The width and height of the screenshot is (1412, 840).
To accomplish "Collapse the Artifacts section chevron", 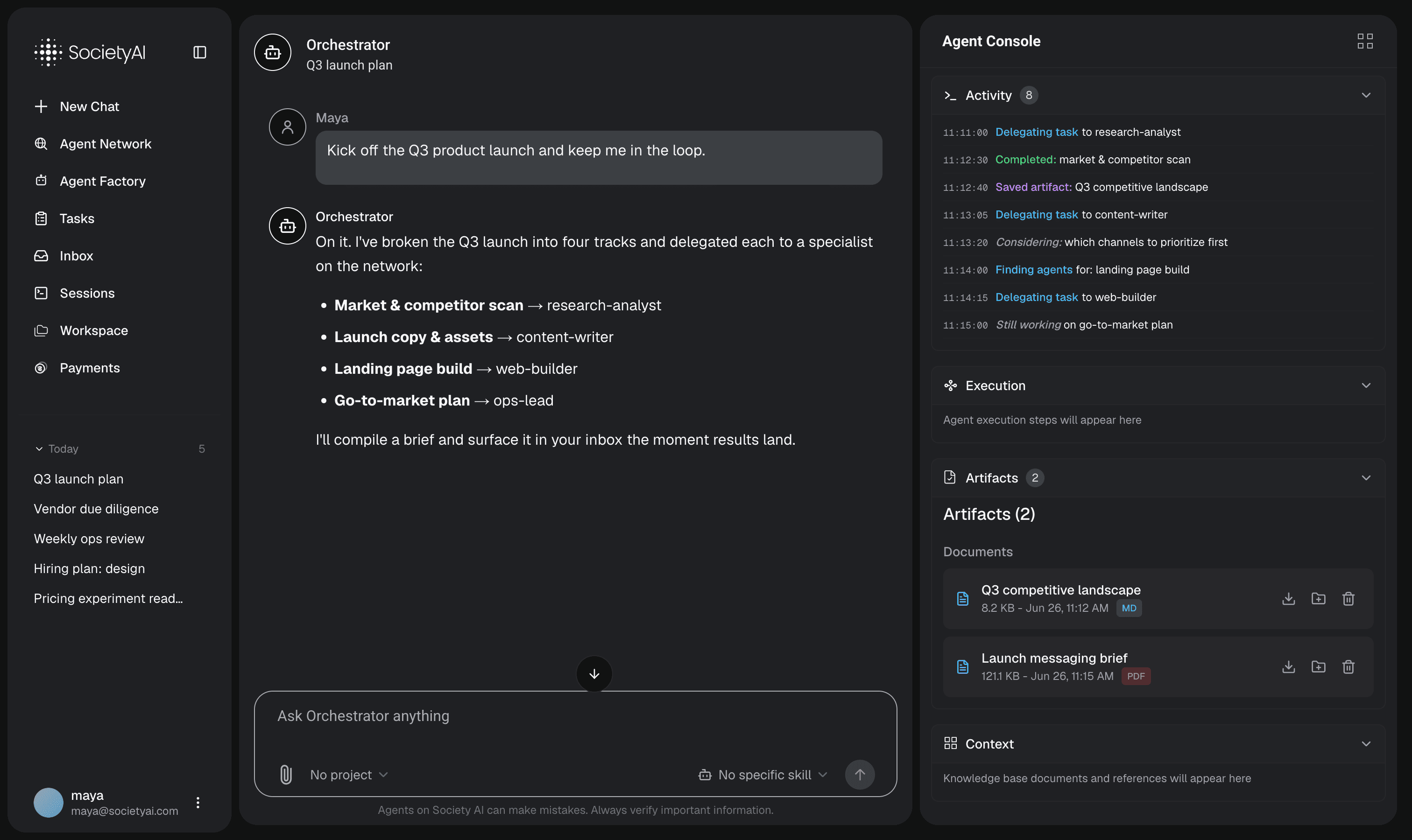I will [1366, 478].
